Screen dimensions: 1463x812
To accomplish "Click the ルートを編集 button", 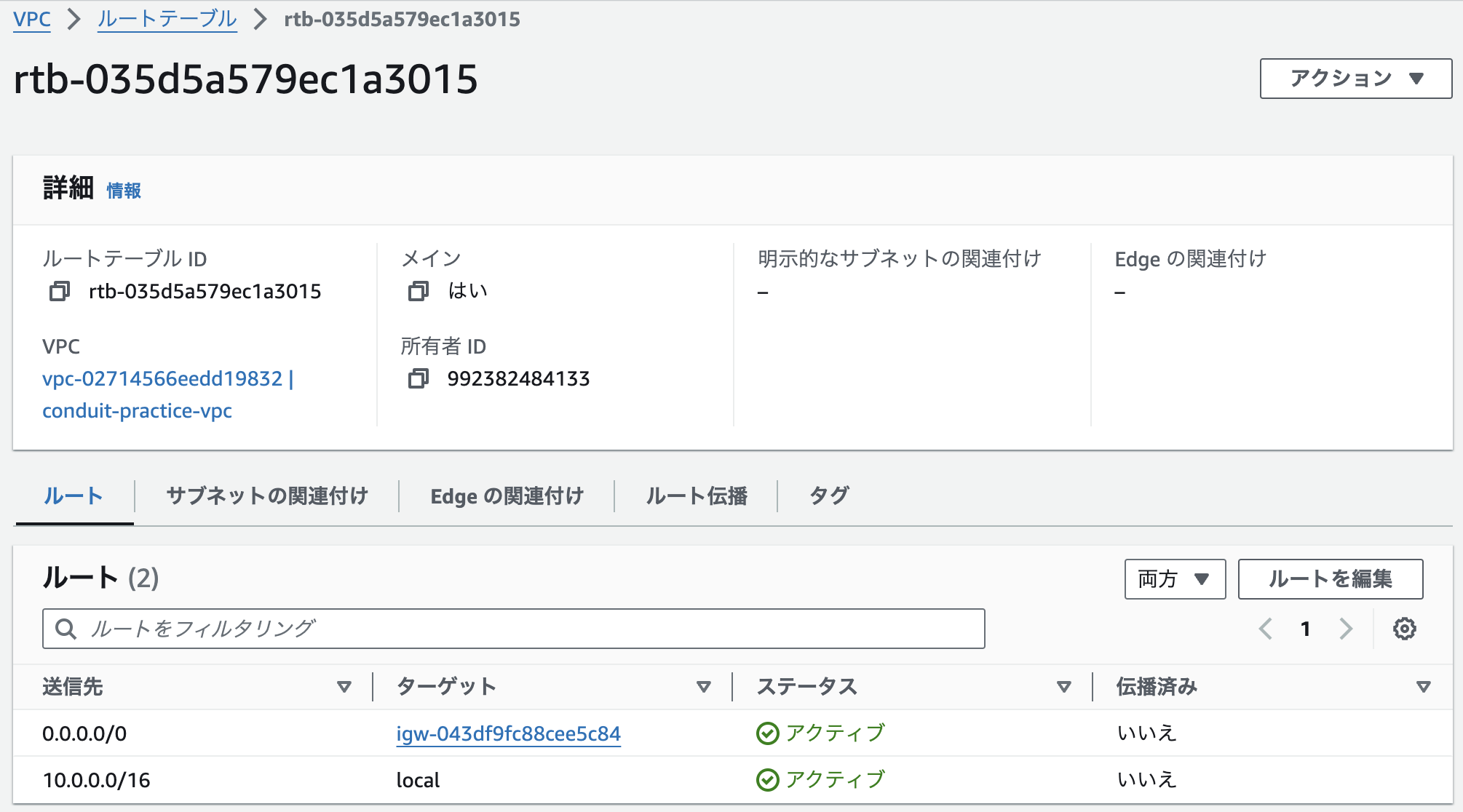I will click(x=1330, y=579).
